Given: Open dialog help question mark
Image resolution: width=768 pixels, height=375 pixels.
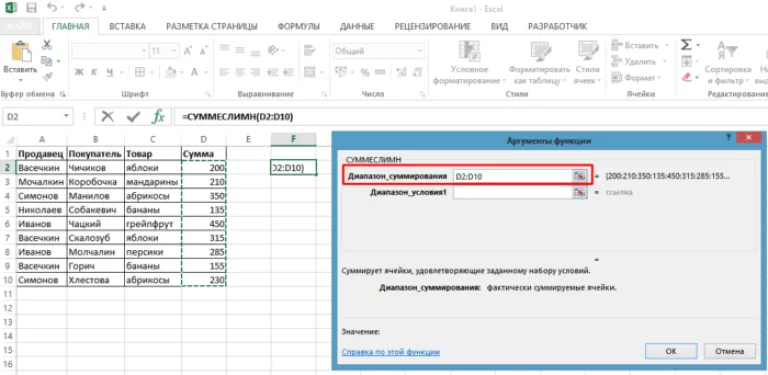Looking at the screenshot, I should tap(728, 138).
